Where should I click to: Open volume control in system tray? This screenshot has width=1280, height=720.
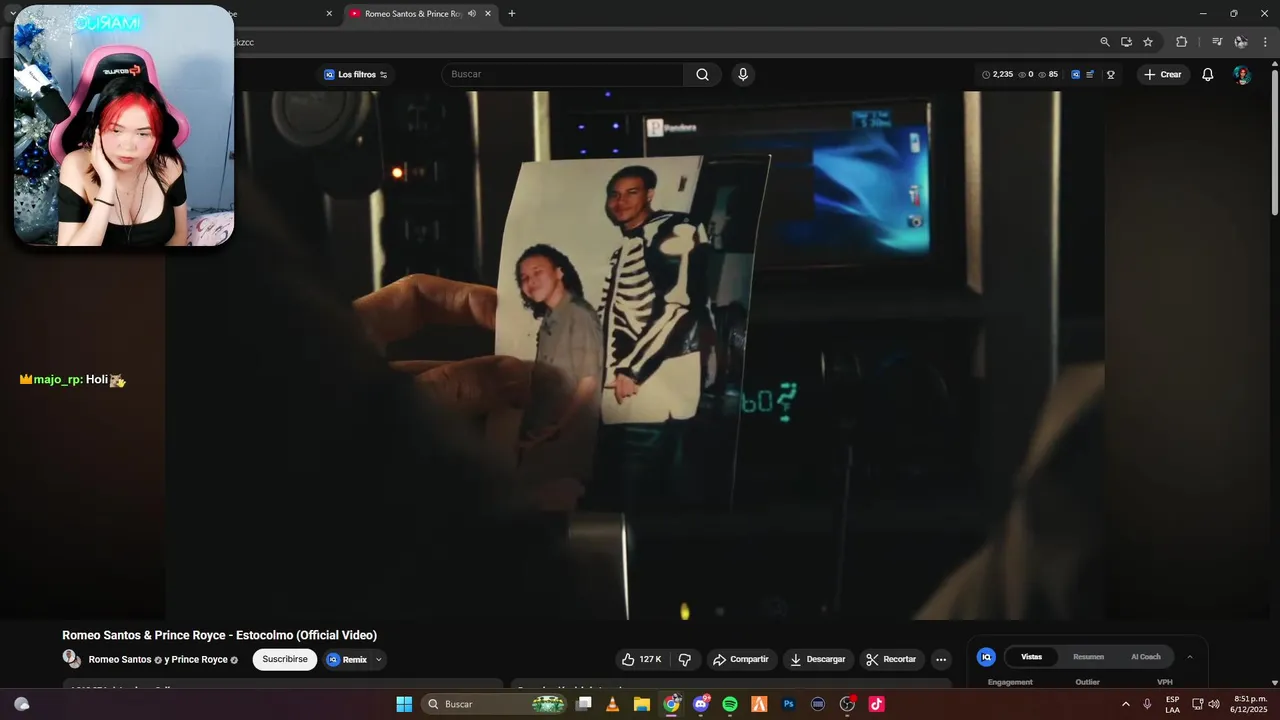1214,704
